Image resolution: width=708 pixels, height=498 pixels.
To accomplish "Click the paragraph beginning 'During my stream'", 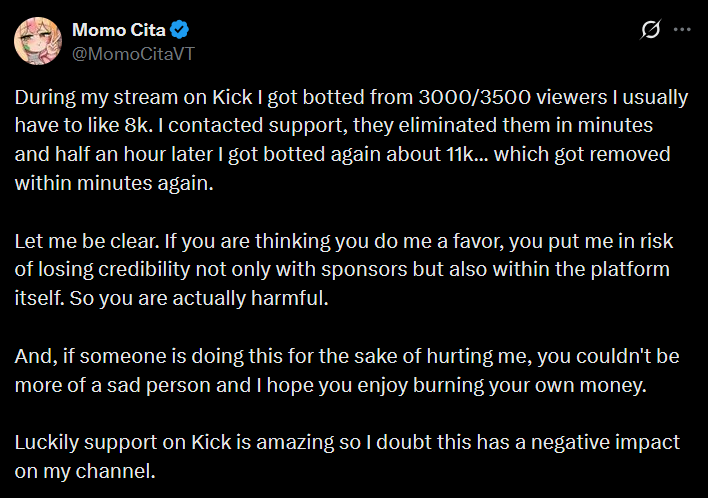I will (350, 141).
